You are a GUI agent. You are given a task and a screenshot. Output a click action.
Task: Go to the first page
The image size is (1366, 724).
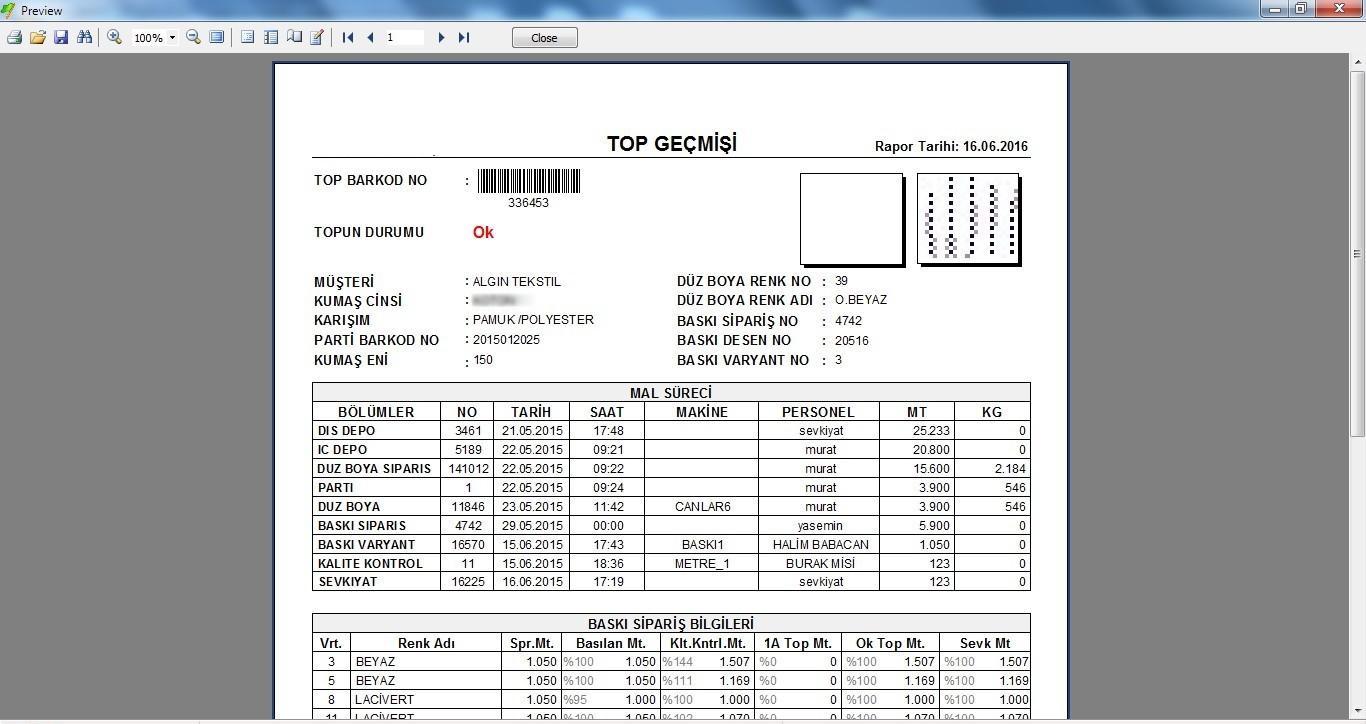coord(348,37)
